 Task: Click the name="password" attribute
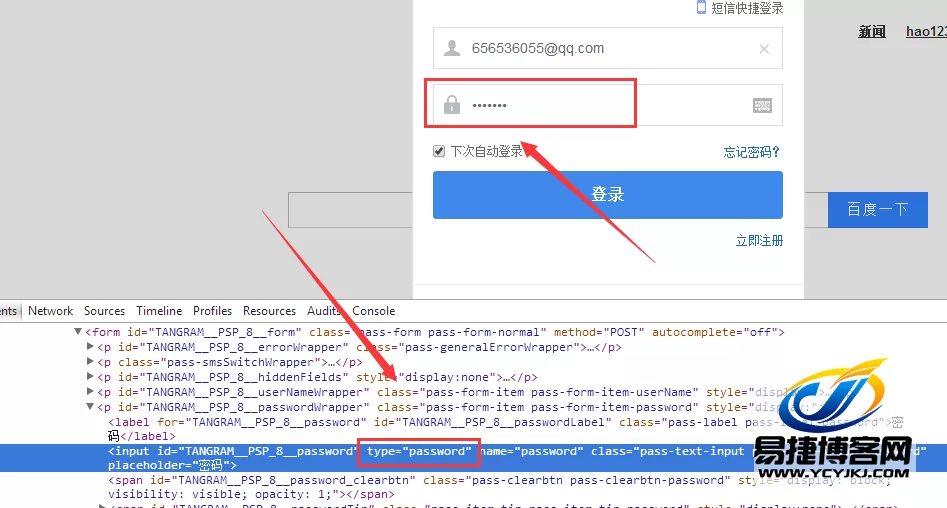click(531, 451)
